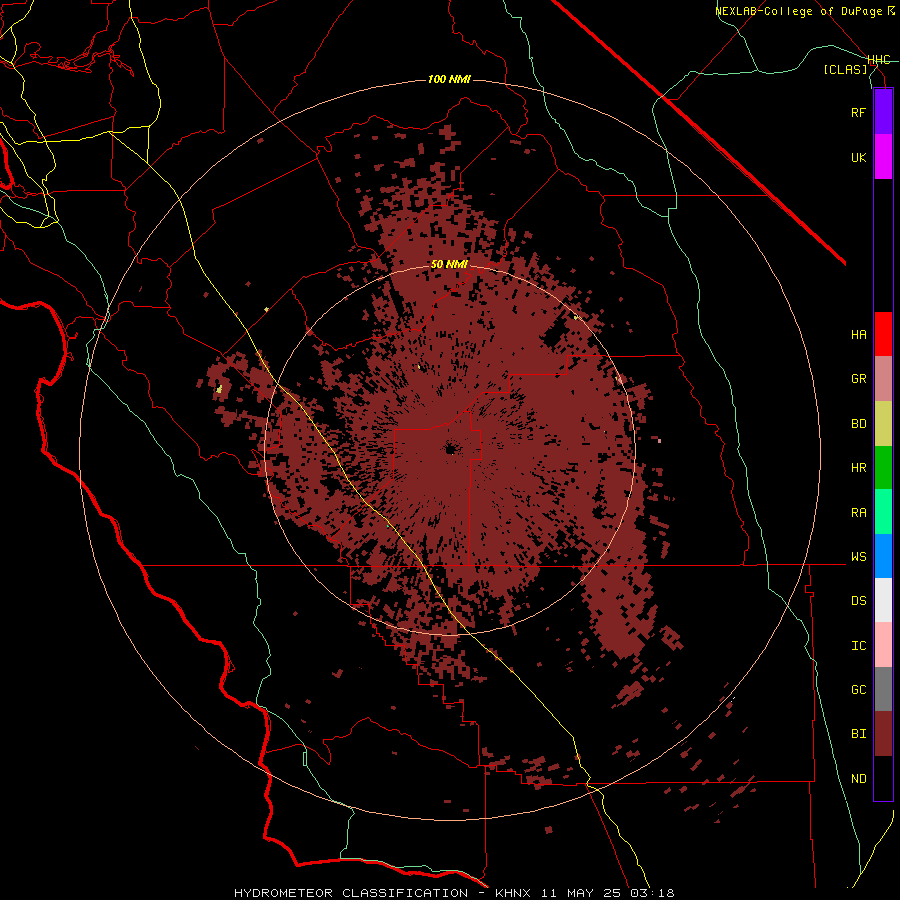Click the WS legend label
The image size is (900, 900).
(858, 556)
